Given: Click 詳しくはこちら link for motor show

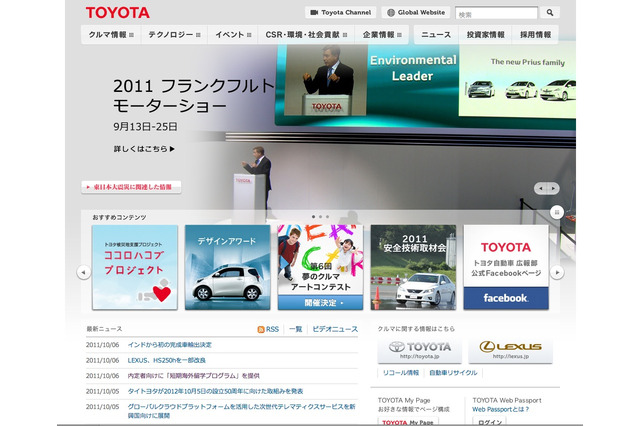Looking at the screenshot, I should 144,149.
